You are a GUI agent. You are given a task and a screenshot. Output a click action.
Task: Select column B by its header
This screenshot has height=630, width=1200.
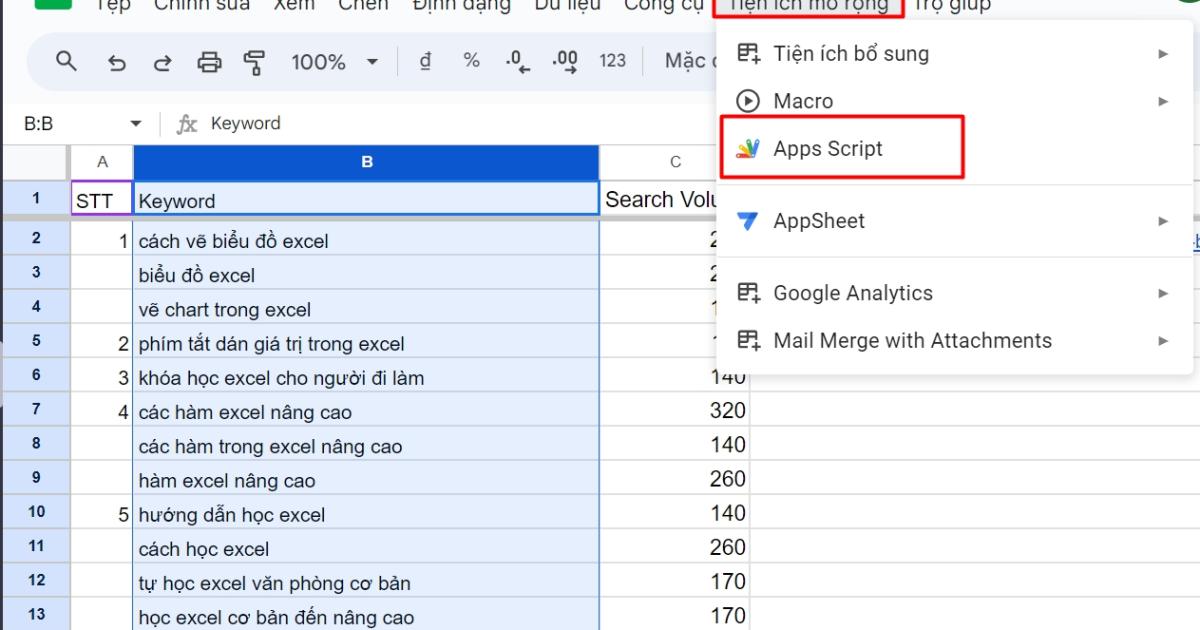(x=367, y=161)
